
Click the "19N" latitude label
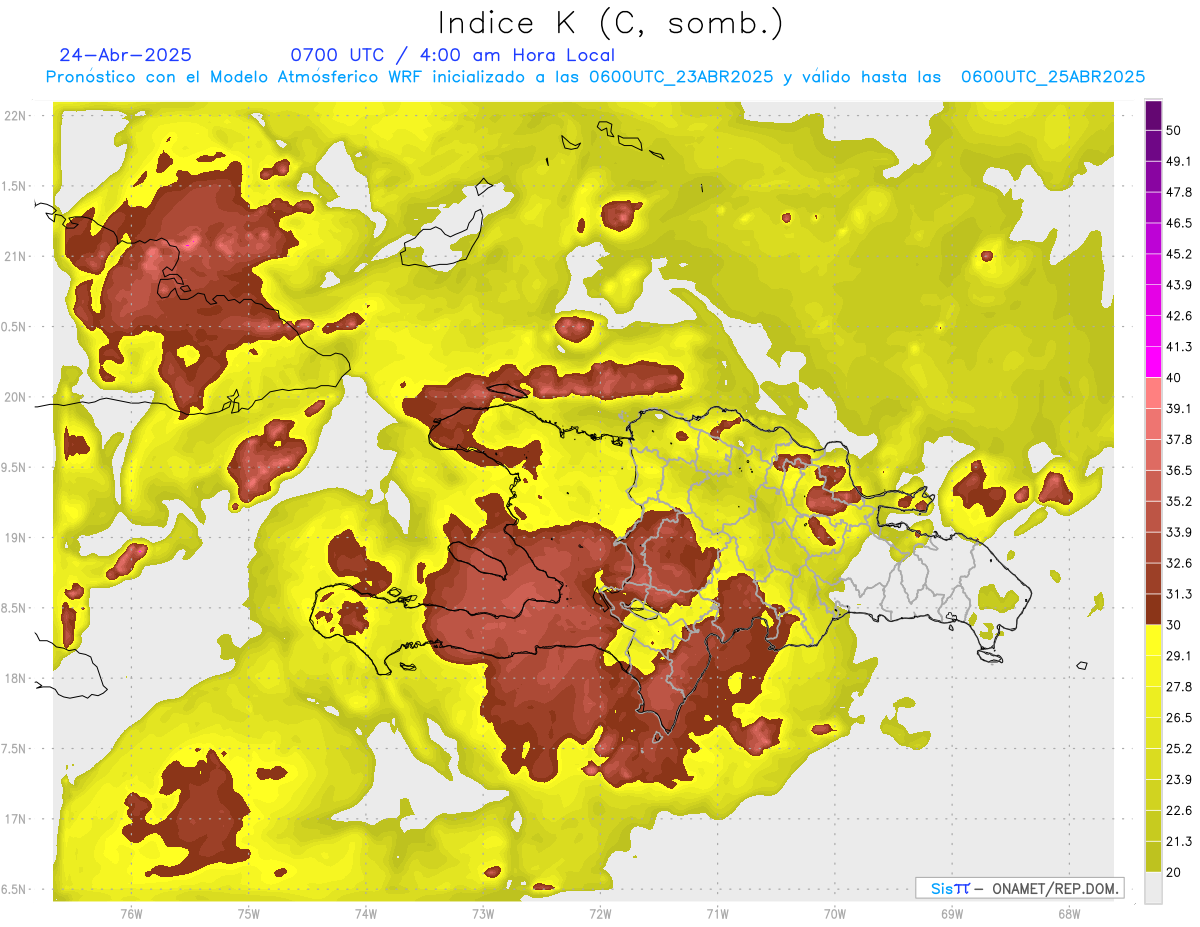pyautogui.click(x=16, y=538)
